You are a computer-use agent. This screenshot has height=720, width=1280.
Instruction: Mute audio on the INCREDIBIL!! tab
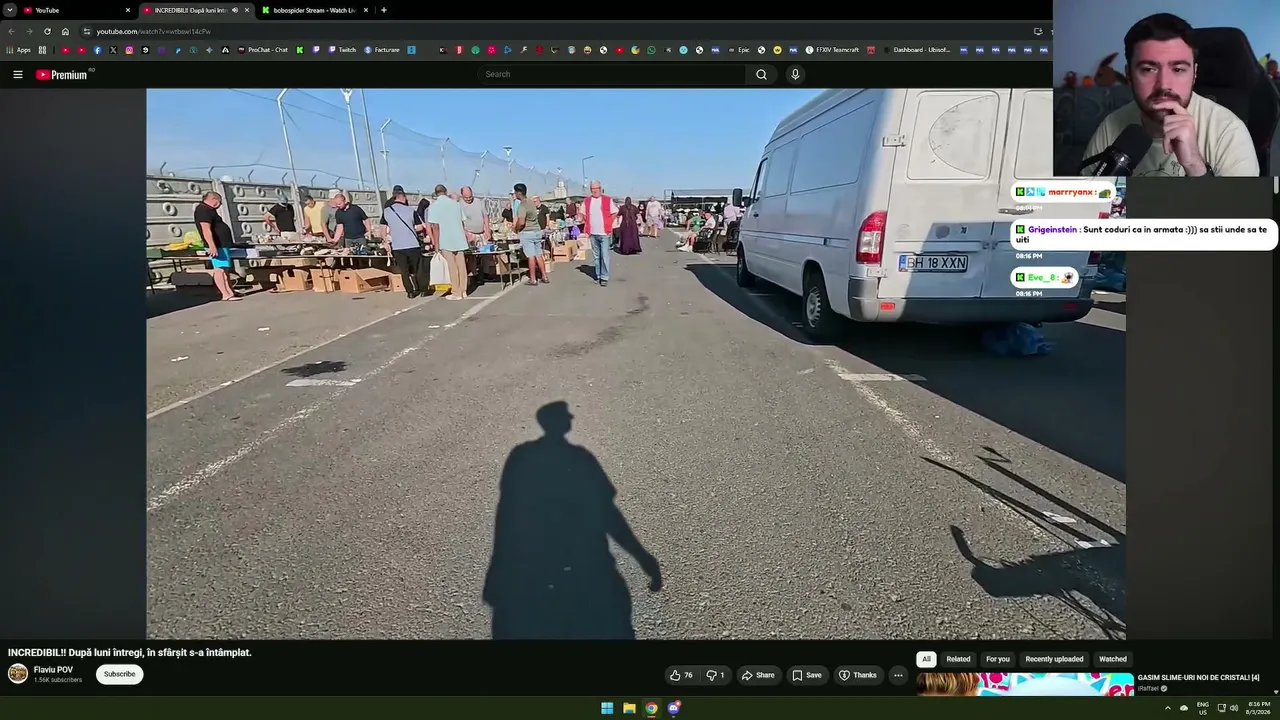235,10
